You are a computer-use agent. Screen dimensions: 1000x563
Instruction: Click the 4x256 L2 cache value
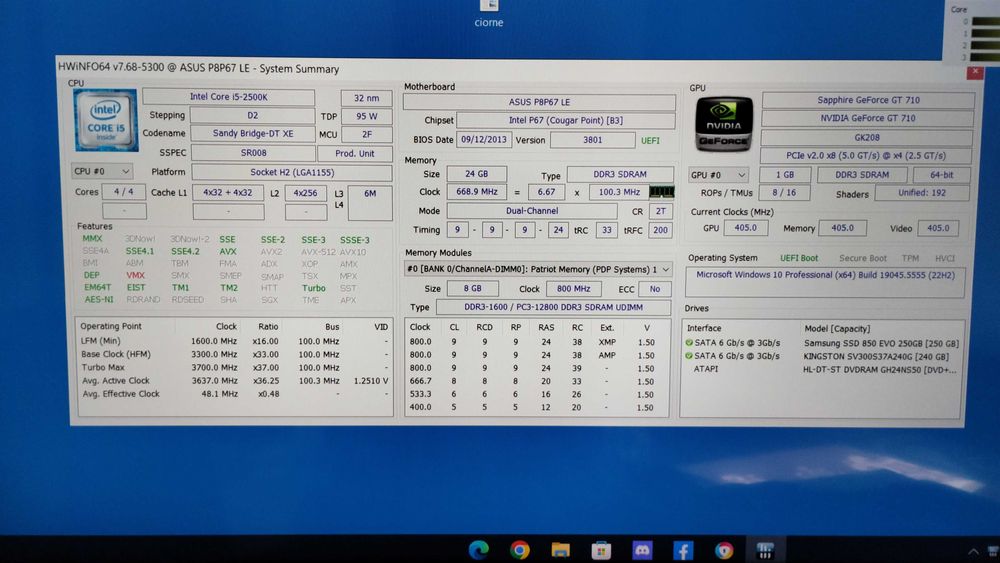pos(305,193)
